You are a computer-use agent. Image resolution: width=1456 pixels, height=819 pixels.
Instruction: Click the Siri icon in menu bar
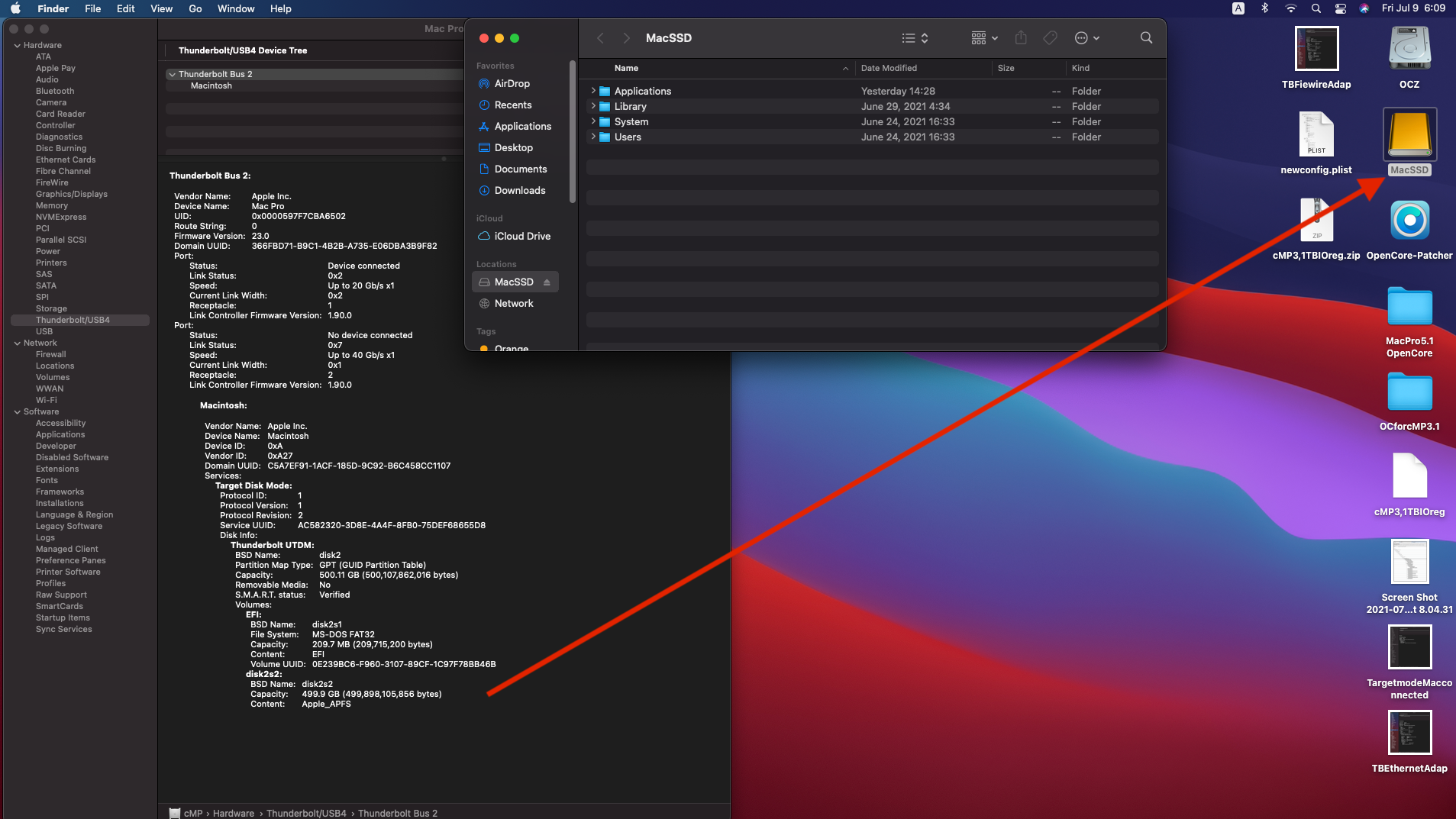click(x=1364, y=8)
